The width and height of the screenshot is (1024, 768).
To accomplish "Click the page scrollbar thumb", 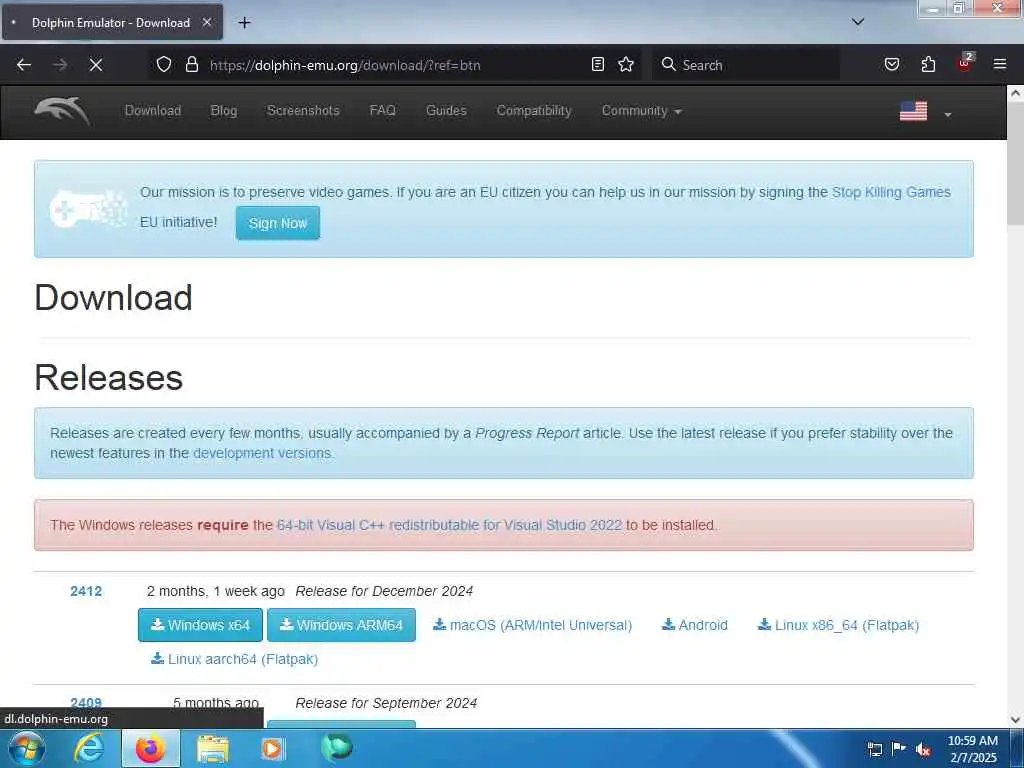I will [1015, 163].
